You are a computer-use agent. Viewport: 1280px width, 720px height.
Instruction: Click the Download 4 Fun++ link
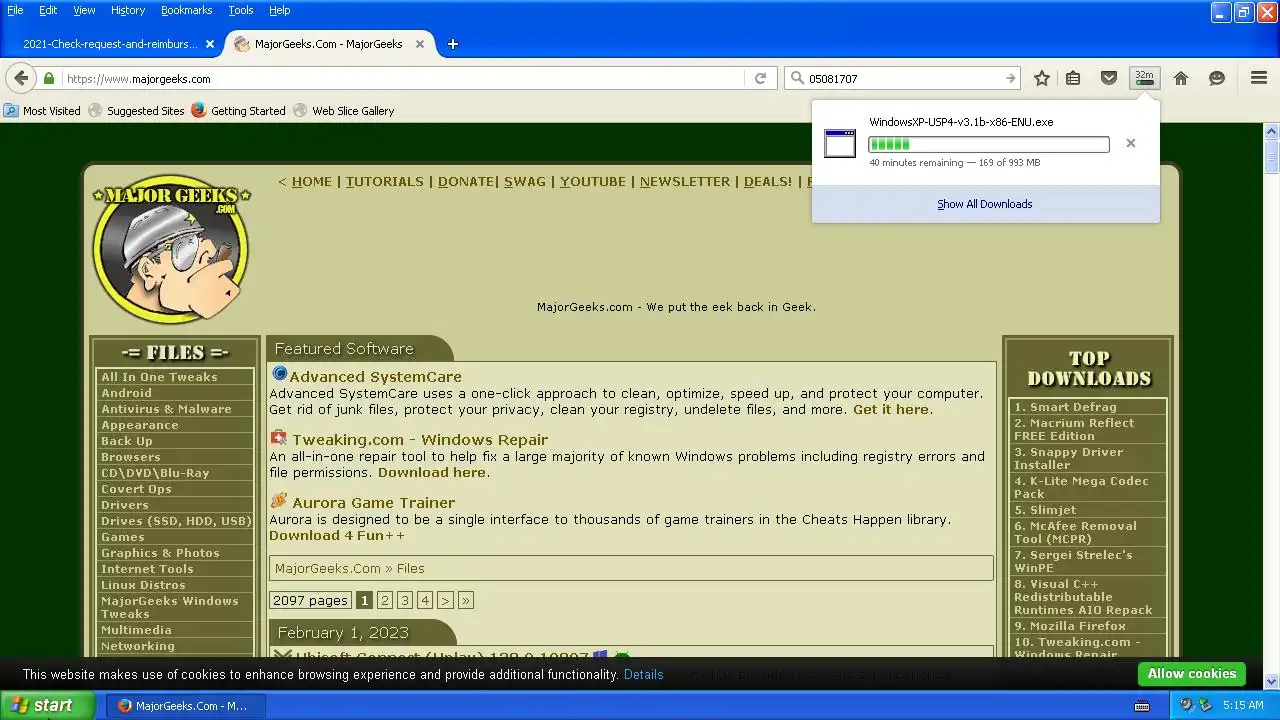point(337,535)
